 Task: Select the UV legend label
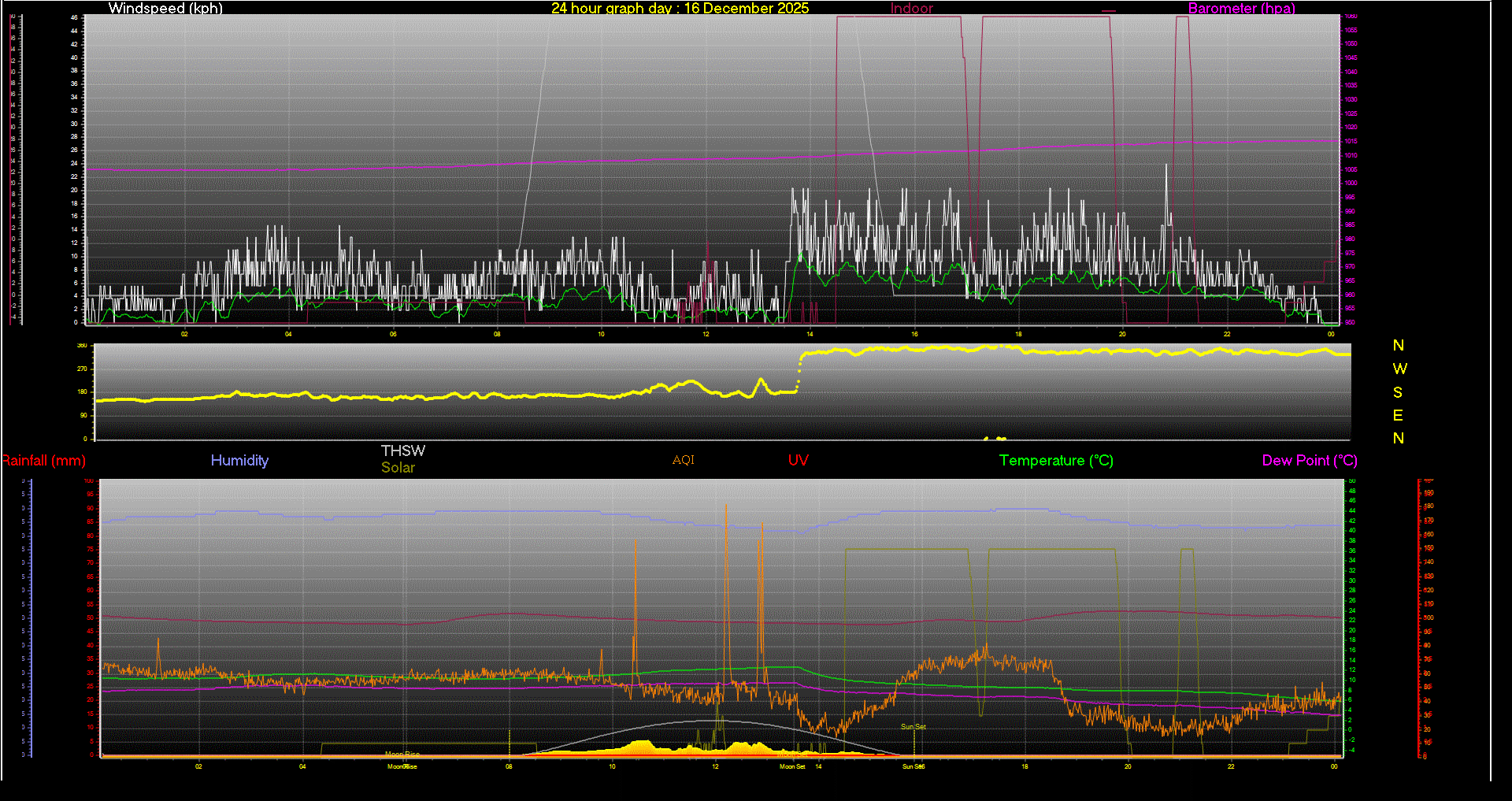(x=798, y=460)
